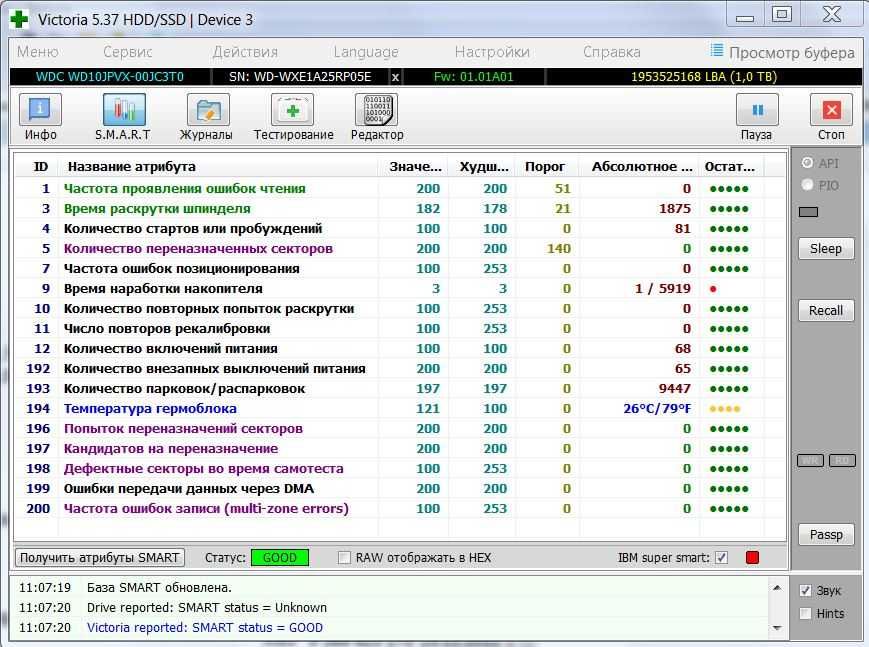The image size is (869, 647).
Task: Click the Sleep button
Action: pos(826,248)
